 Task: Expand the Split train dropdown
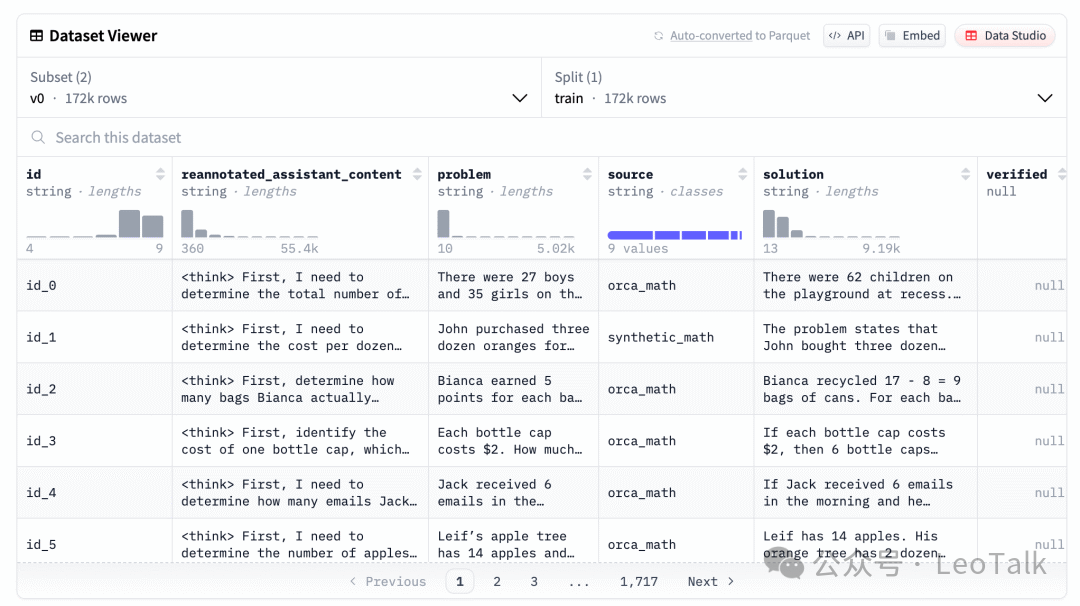click(x=804, y=87)
